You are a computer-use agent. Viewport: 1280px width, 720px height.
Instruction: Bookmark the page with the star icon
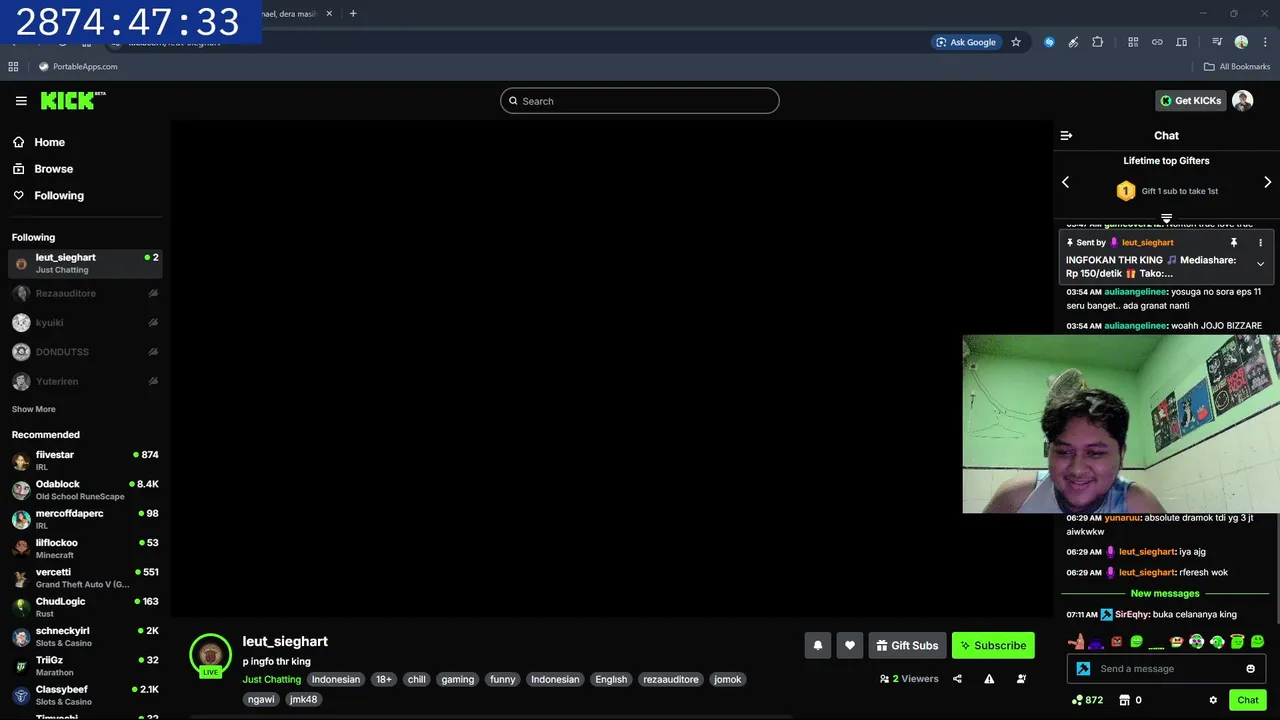tap(1016, 42)
